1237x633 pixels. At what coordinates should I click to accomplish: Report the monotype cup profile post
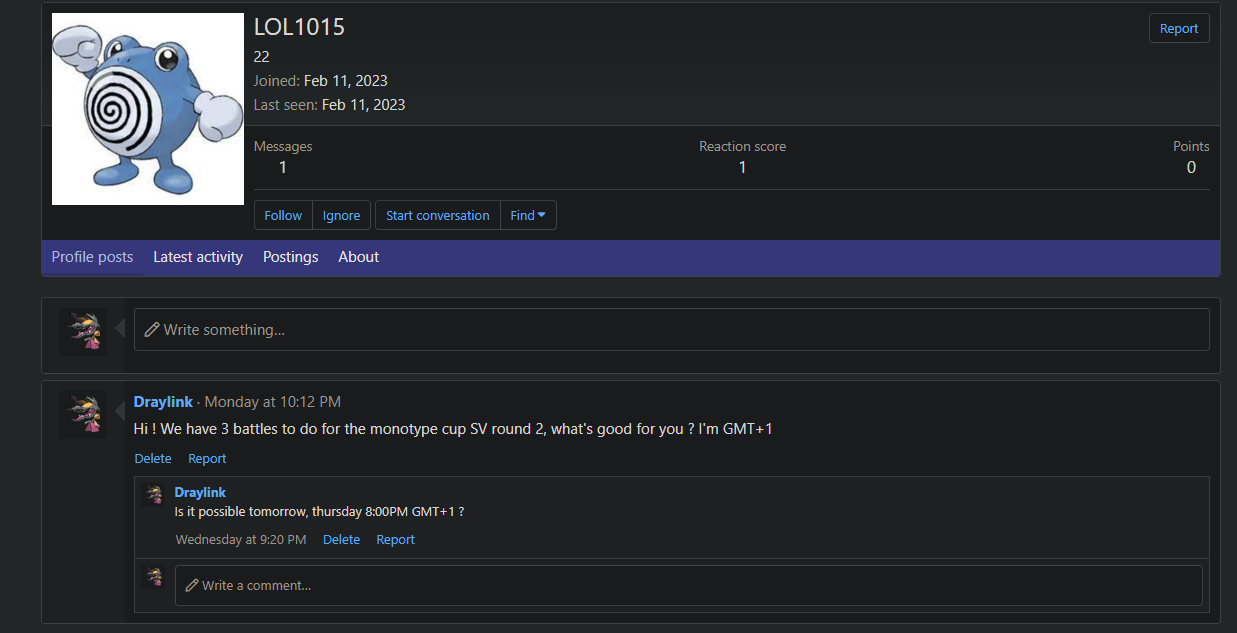(x=207, y=458)
